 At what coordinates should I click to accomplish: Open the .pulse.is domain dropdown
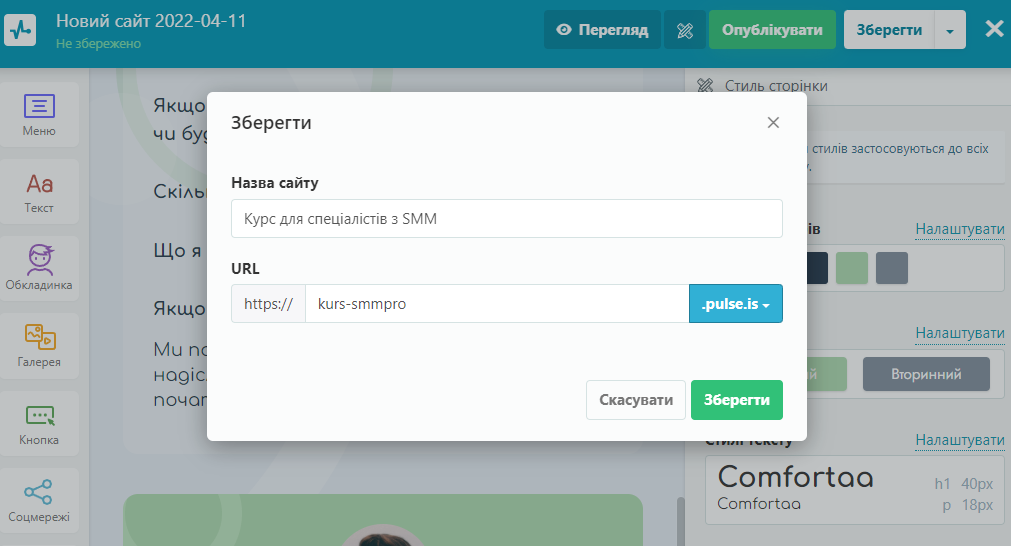click(x=736, y=304)
